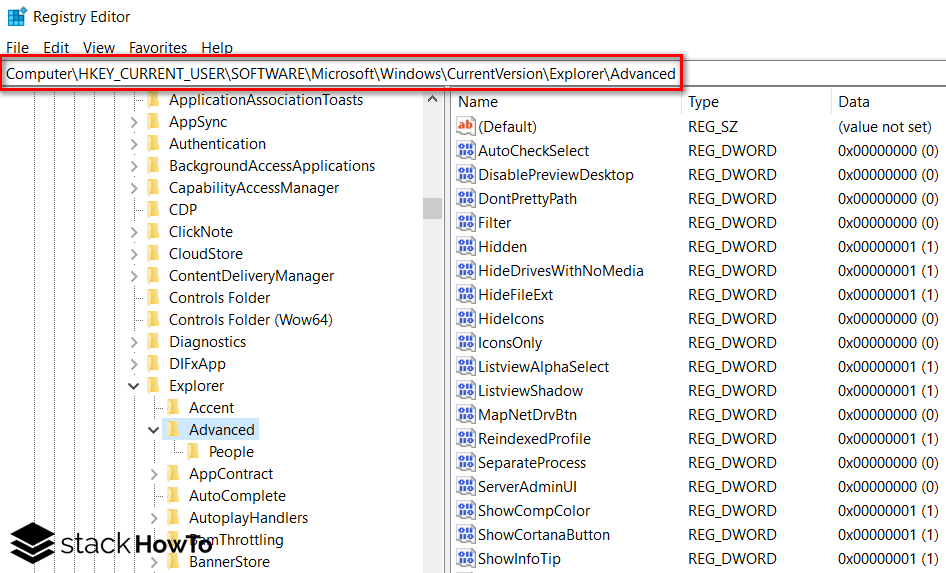
Task: Click the (value not set) data cell
Action: click(884, 127)
